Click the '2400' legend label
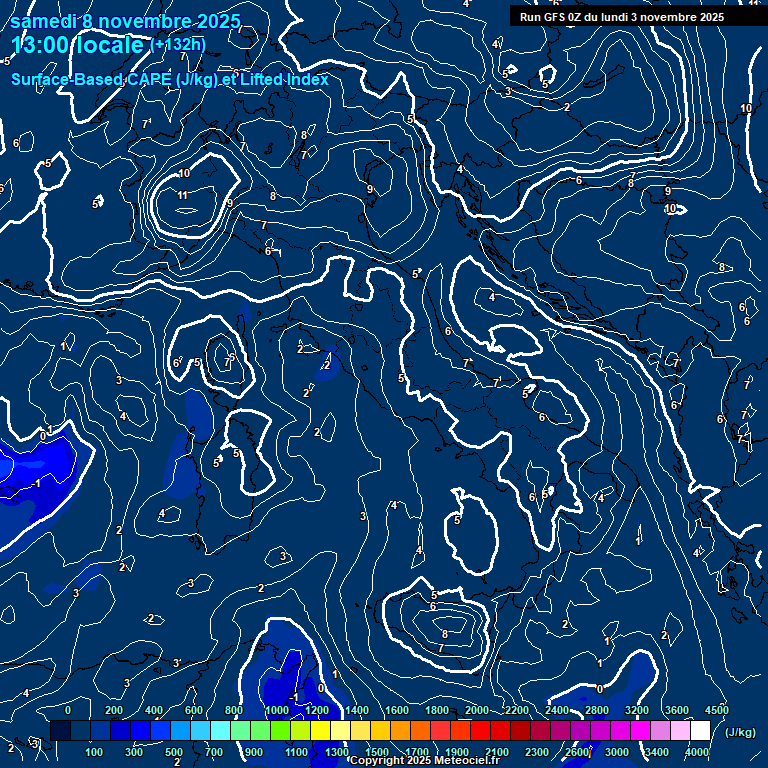768x768 pixels. click(557, 710)
